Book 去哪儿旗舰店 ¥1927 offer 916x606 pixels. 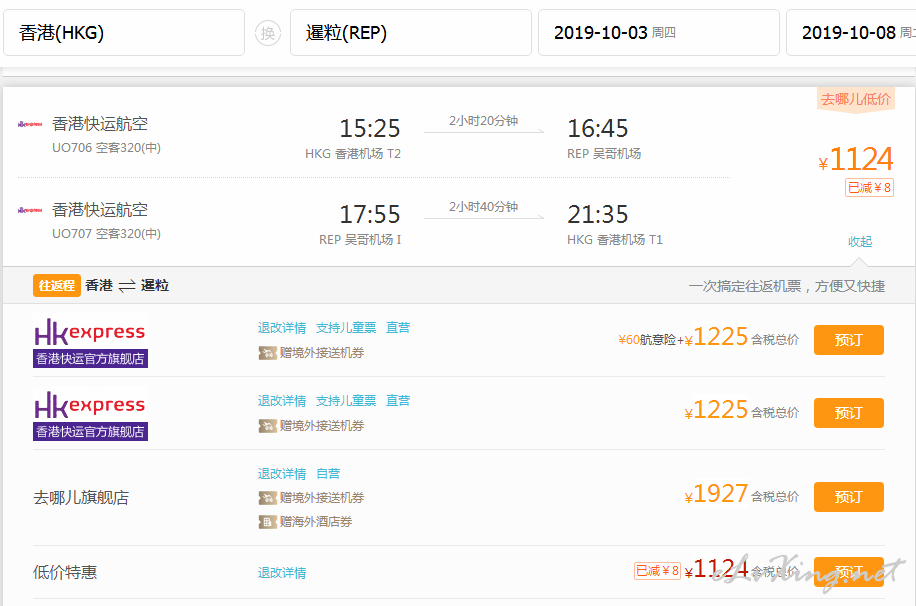coord(848,497)
